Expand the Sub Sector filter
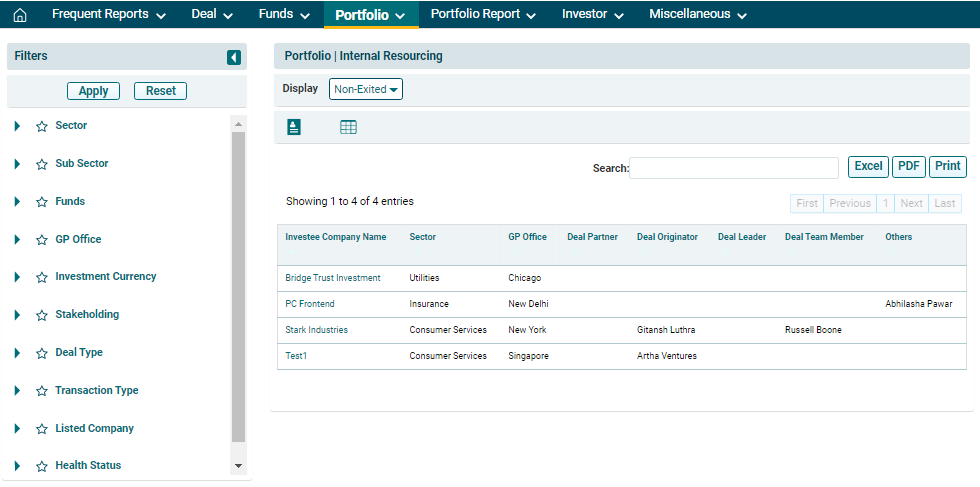 [17, 164]
